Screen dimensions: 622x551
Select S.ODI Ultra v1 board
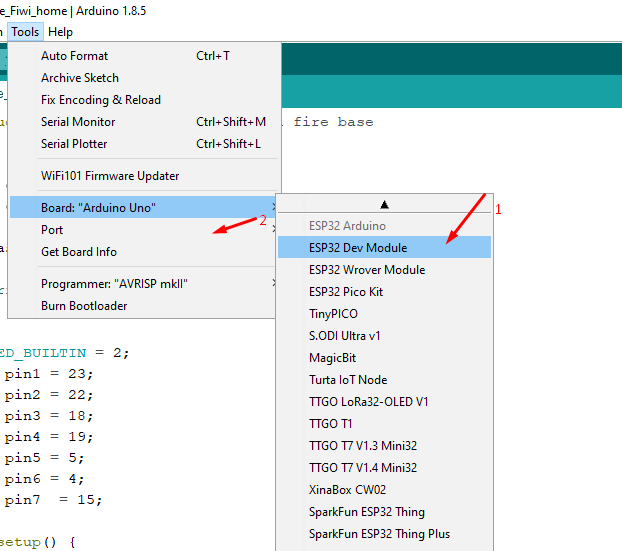(x=384, y=336)
